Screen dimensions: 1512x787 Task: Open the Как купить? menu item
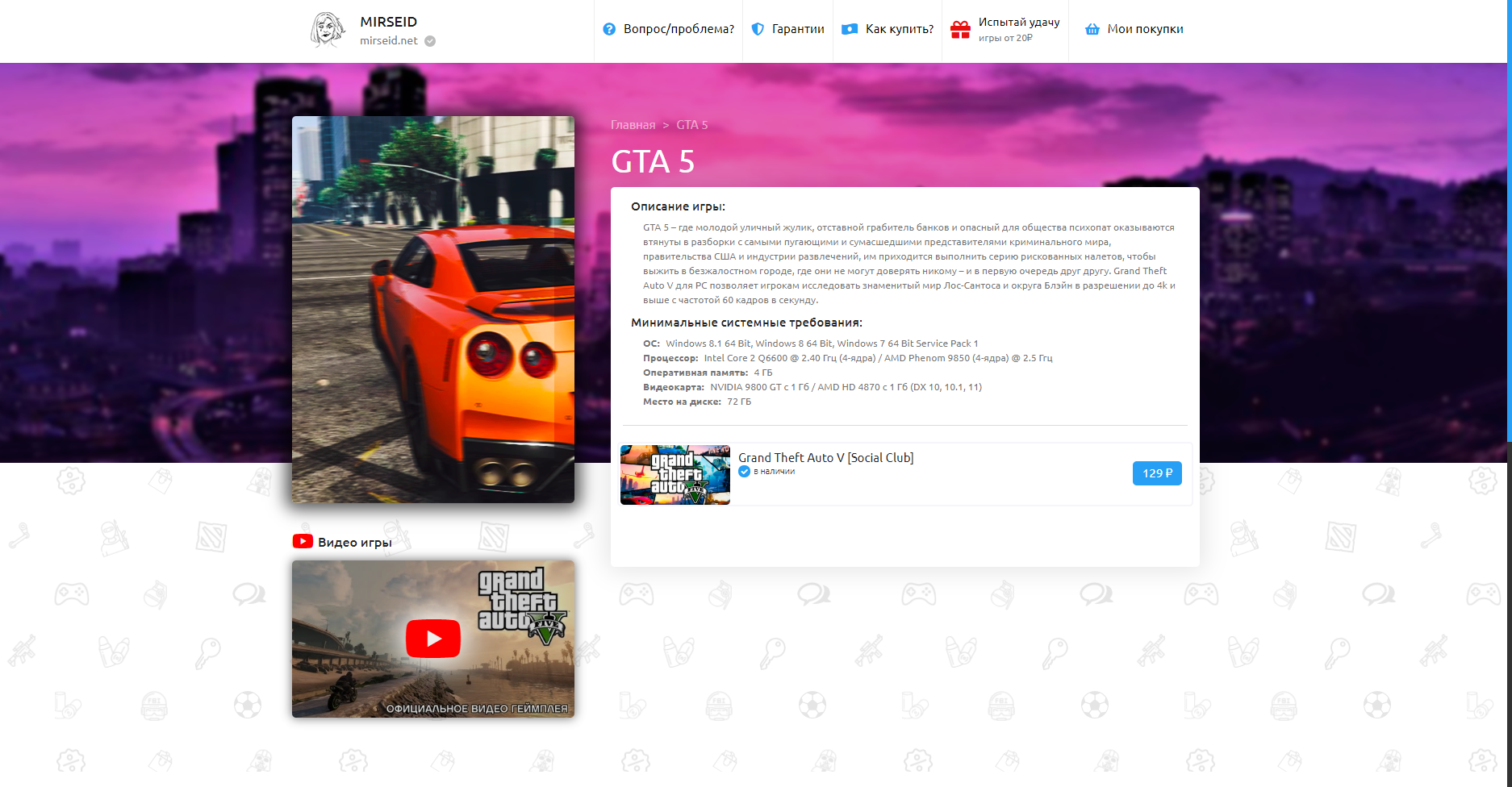888,29
